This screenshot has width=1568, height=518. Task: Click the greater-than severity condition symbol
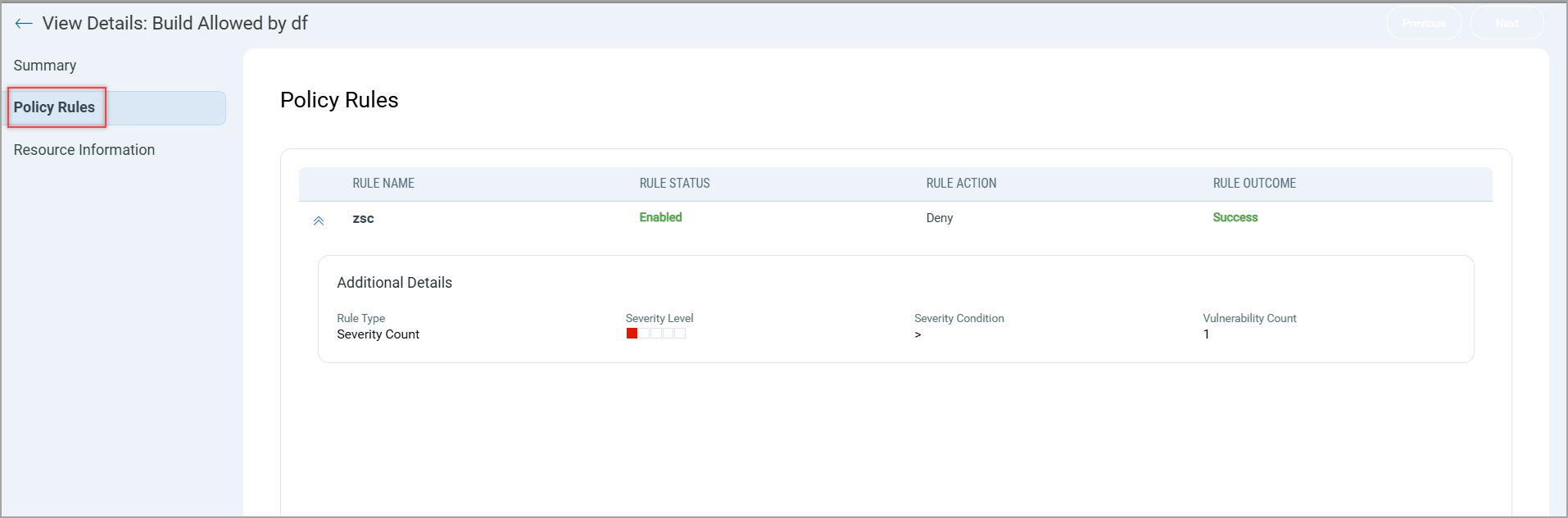click(918, 334)
